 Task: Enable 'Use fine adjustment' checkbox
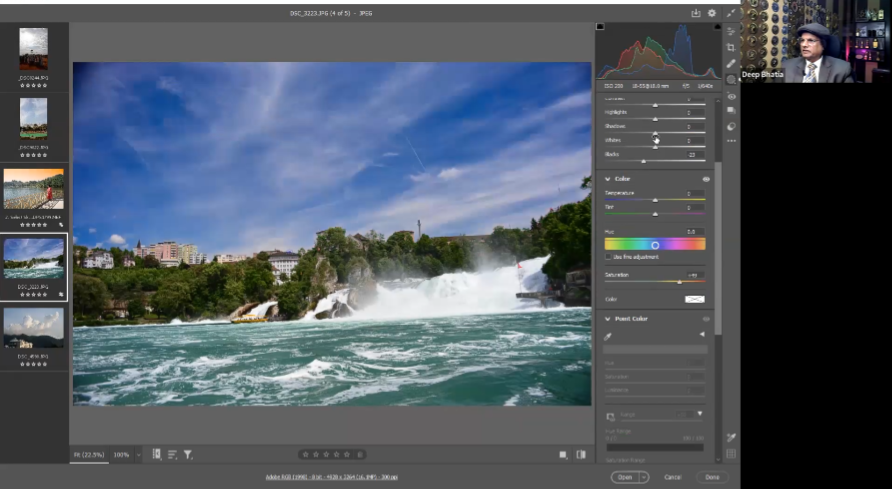point(609,257)
